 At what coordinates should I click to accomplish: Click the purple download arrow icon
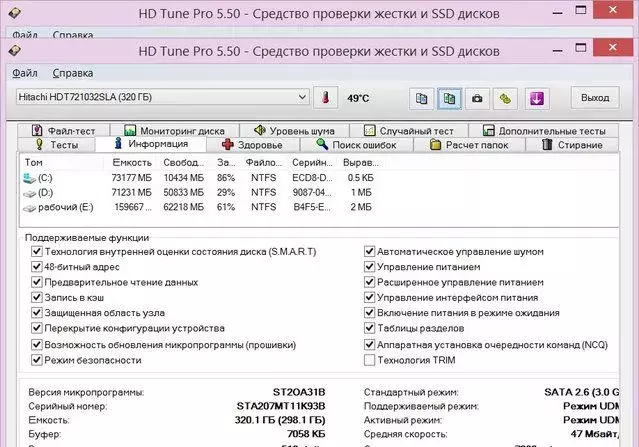[x=537, y=98]
